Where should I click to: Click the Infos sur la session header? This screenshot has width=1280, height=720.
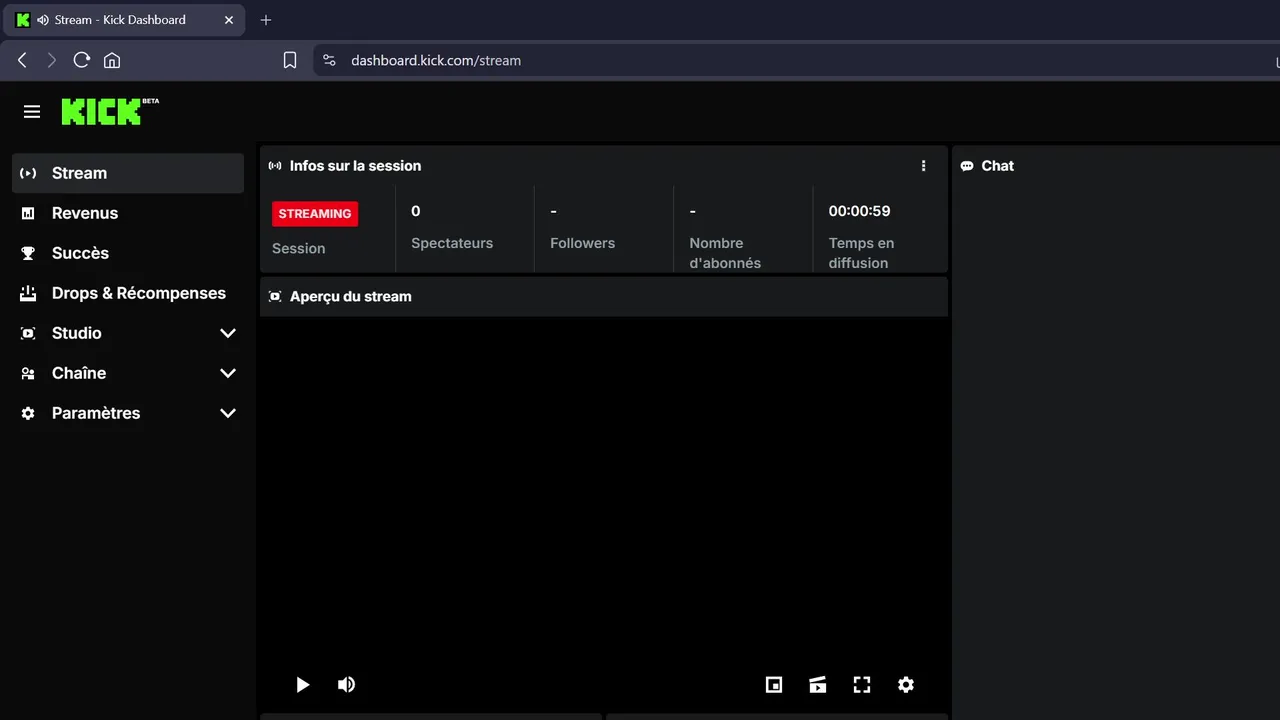coord(355,166)
